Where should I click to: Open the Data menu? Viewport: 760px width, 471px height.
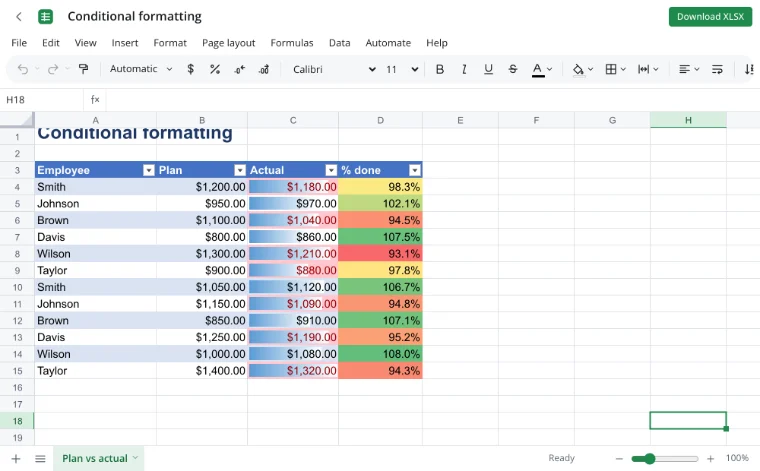tap(339, 43)
